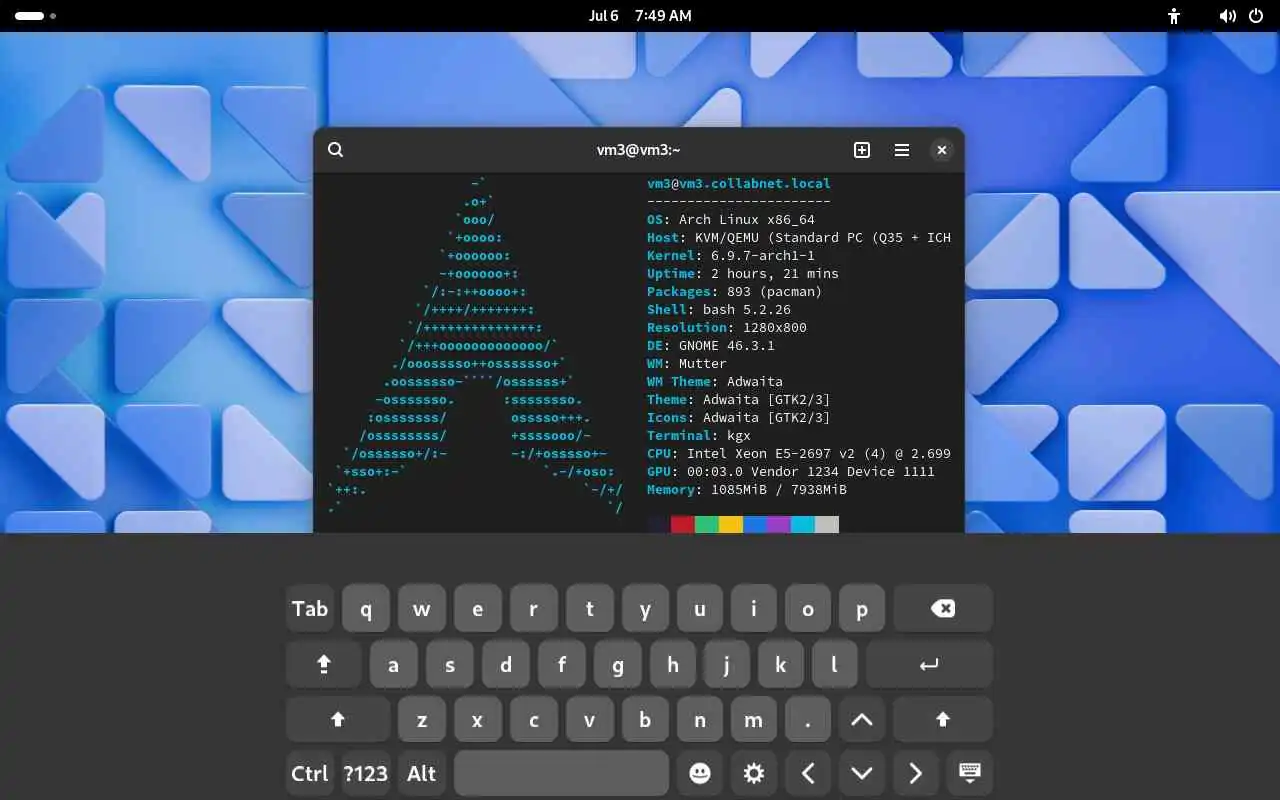Viewport: 1280px width, 800px height.
Task: Click the terminal title 'vm3@vm3:~'
Action: point(639,150)
